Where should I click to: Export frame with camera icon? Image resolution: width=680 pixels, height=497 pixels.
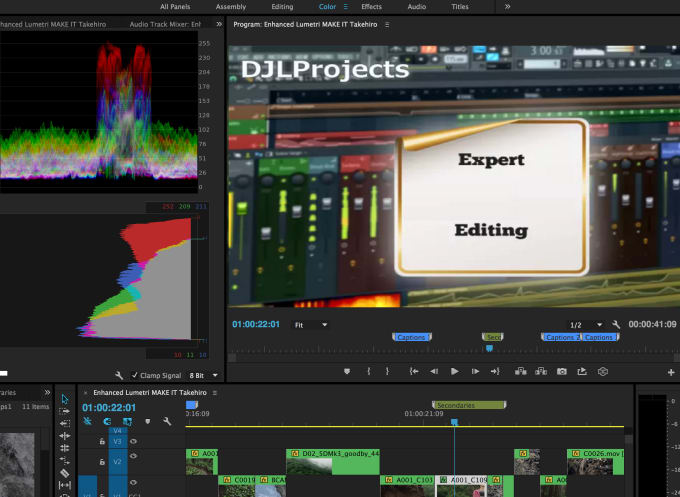pos(562,372)
